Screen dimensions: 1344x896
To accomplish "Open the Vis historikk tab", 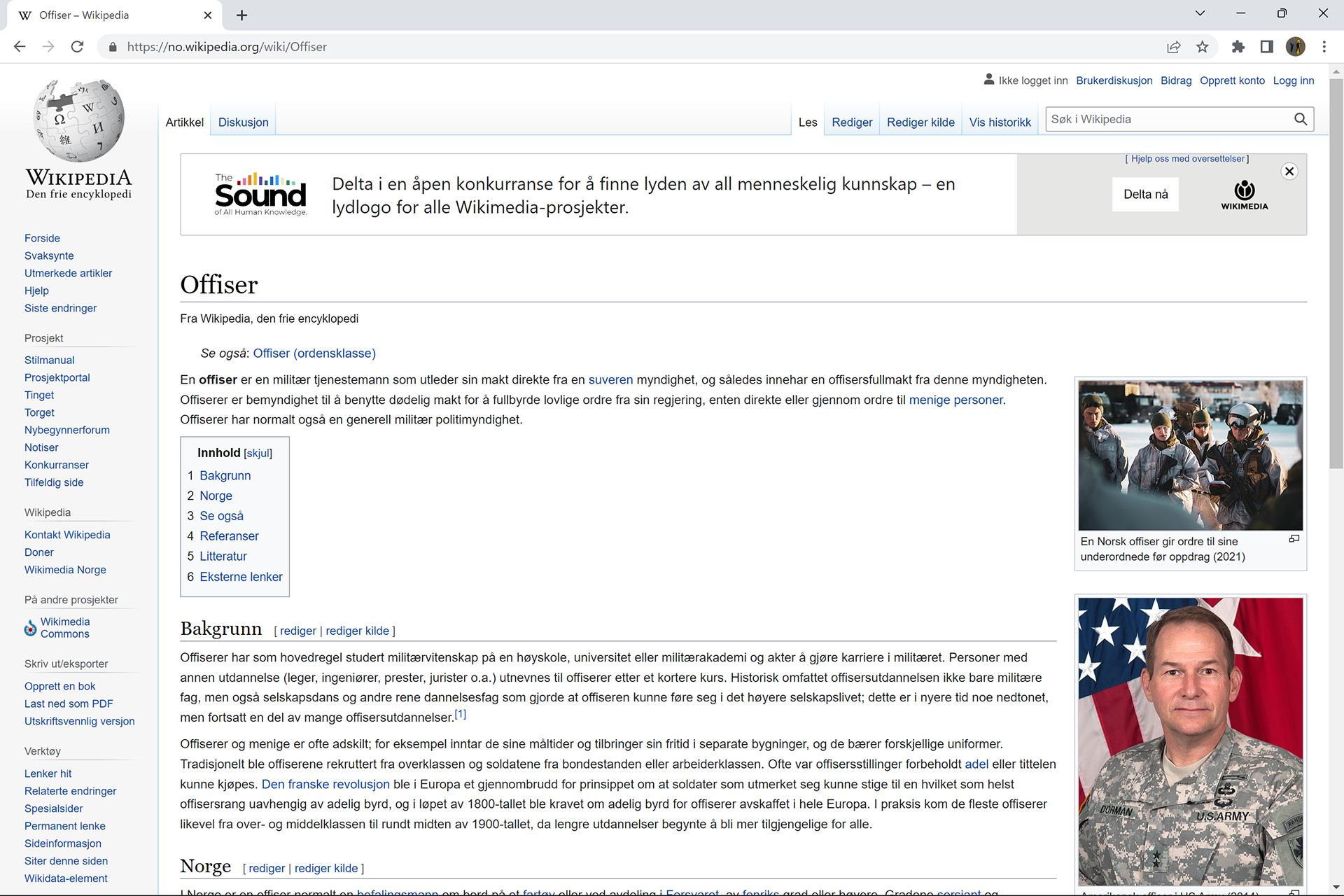I will pos(1000,122).
